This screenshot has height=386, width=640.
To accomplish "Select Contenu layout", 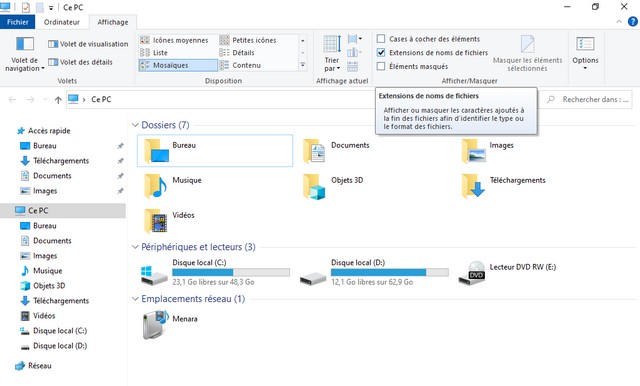I will pos(240,65).
